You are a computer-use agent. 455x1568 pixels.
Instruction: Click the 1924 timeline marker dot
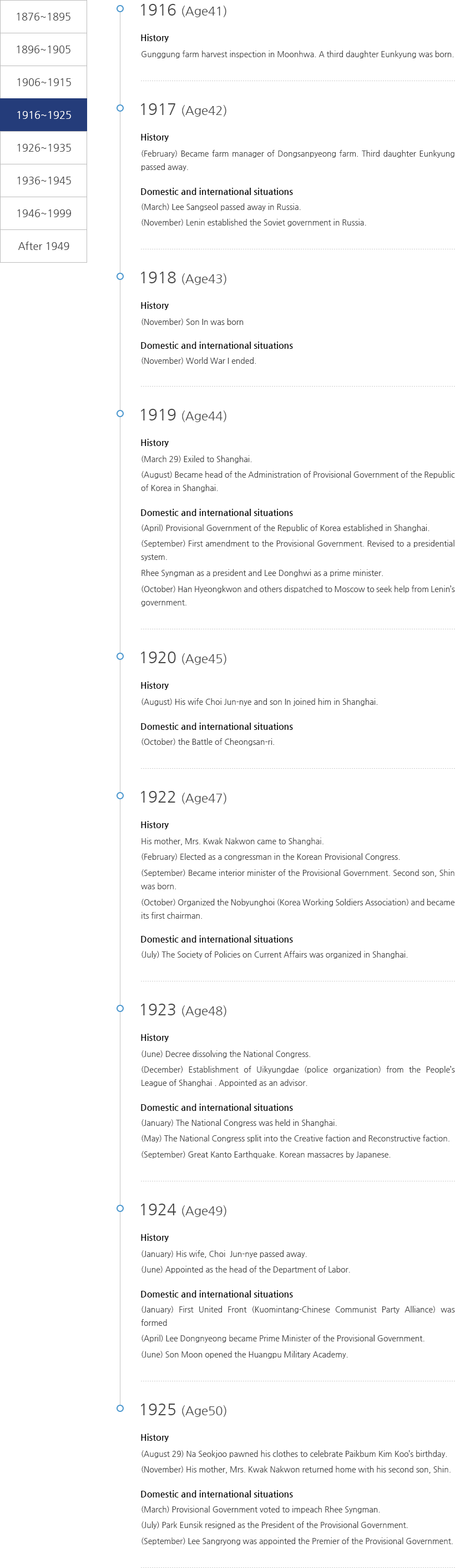[120, 1208]
